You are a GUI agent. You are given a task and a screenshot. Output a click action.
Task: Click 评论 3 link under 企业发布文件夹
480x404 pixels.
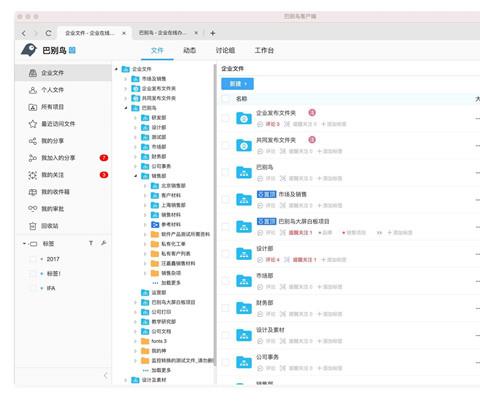click(x=272, y=124)
